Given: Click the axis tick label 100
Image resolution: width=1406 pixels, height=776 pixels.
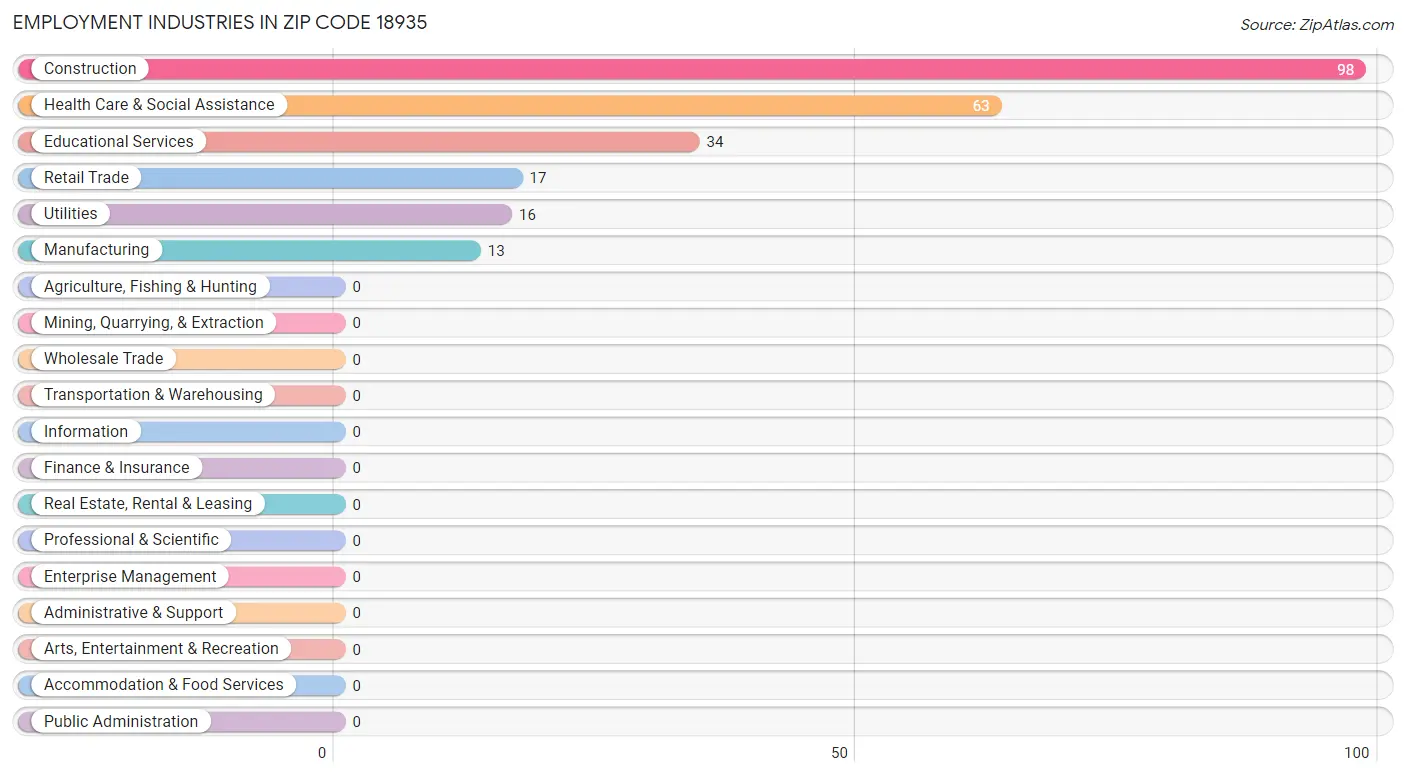Looking at the screenshot, I should (1357, 753).
